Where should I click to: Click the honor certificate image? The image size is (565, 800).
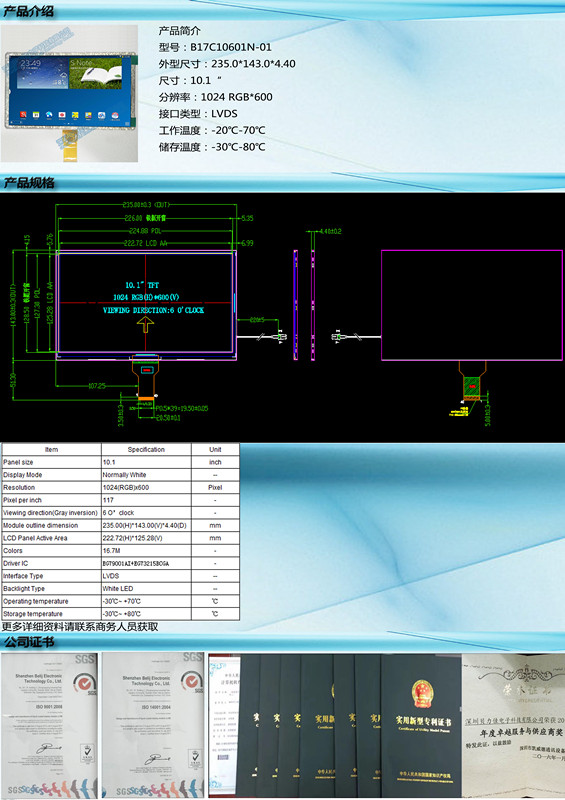tap(513, 726)
